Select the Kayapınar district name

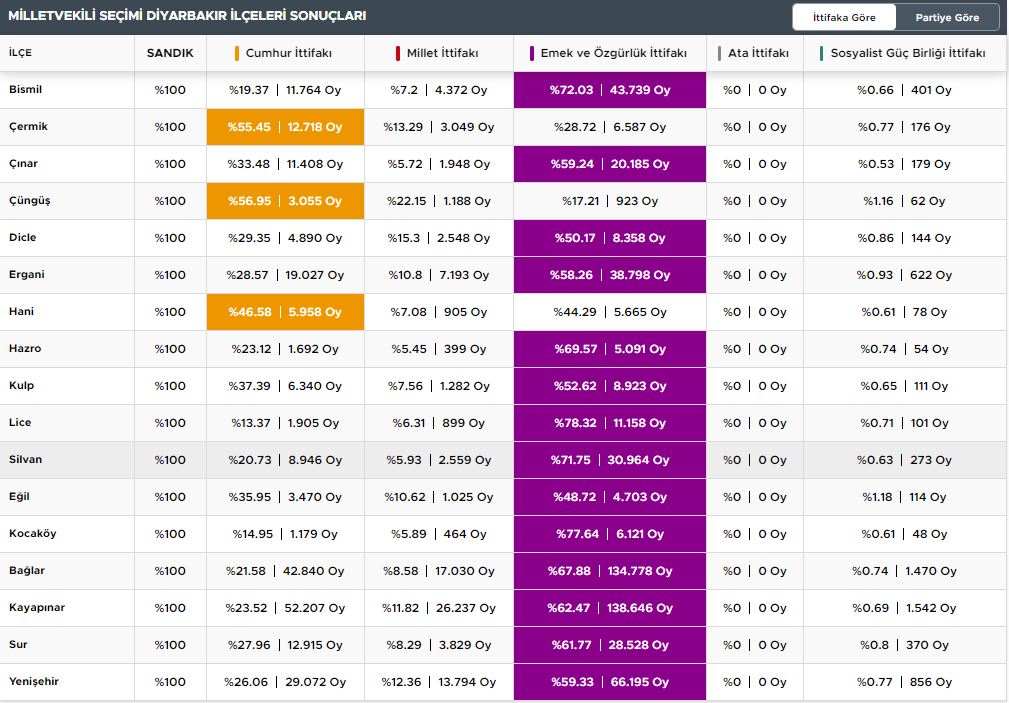[37, 608]
